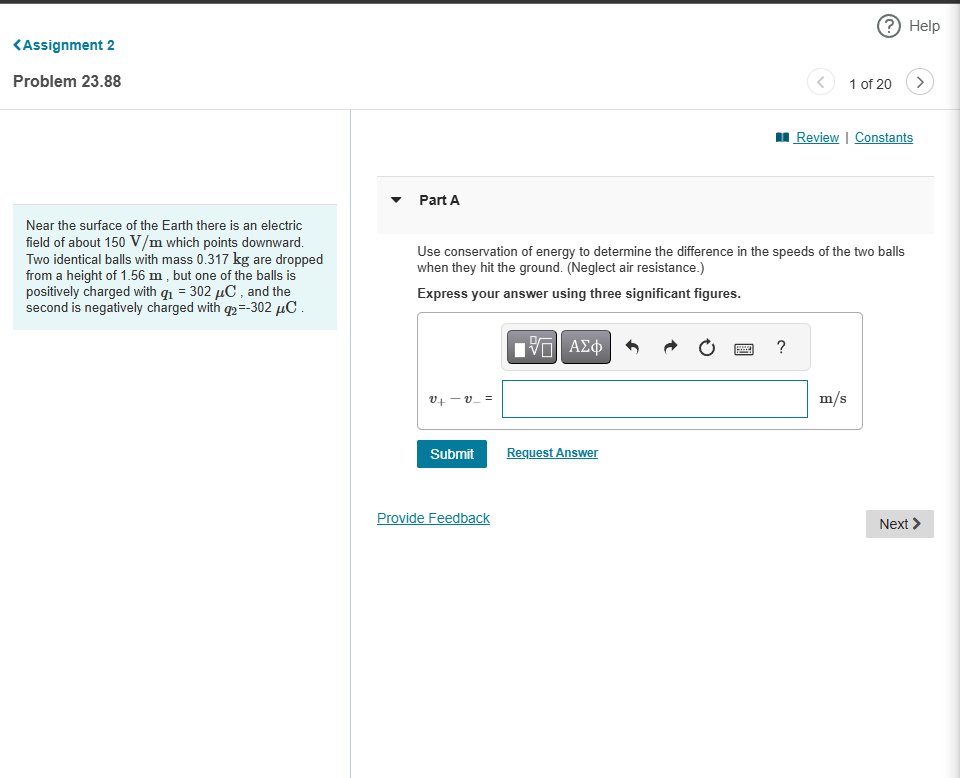This screenshot has height=778, width=960.
Task: Click the answer toolbar help question mark
Action: 781,347
